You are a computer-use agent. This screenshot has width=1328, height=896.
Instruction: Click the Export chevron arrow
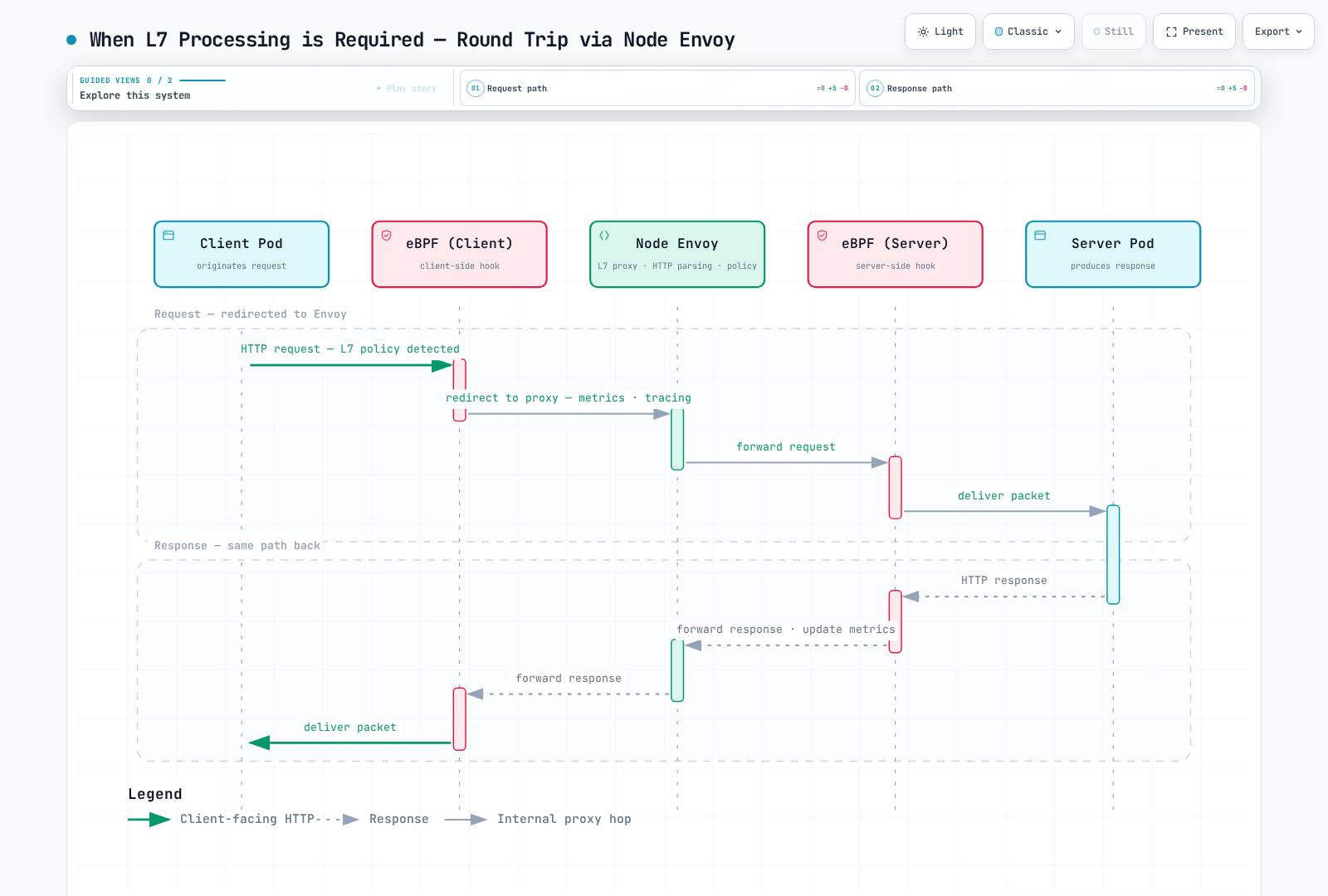(x=1299, y=32)
